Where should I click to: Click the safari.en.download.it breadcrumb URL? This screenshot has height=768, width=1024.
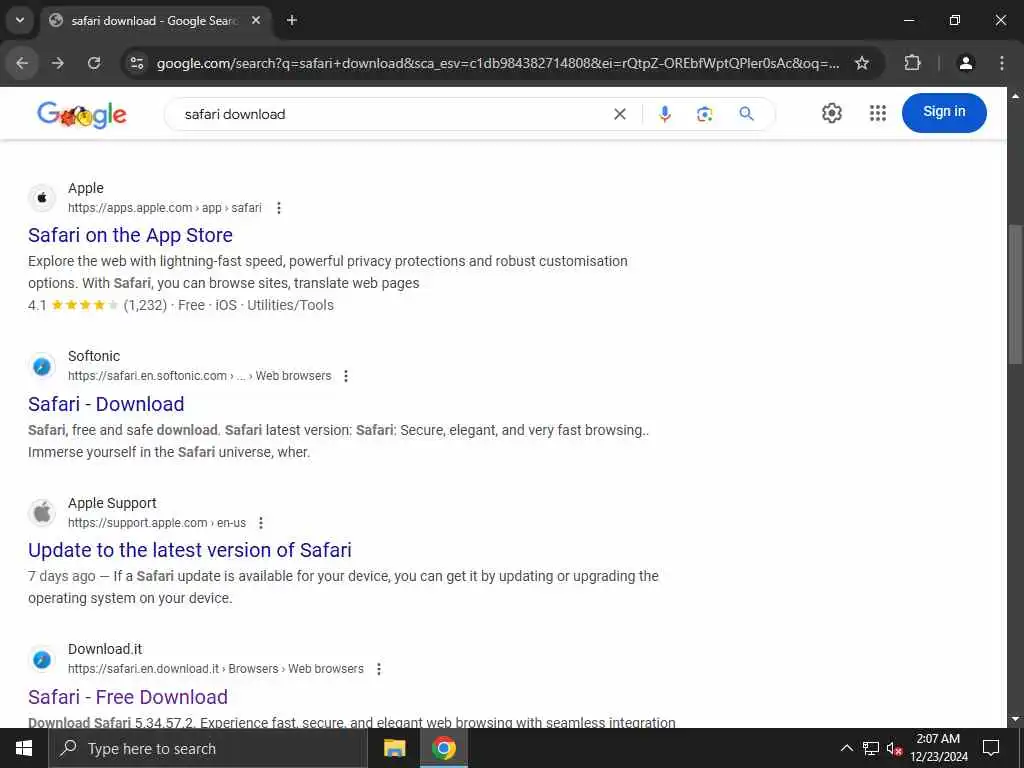pyautogui.click(x=216, y=669)
